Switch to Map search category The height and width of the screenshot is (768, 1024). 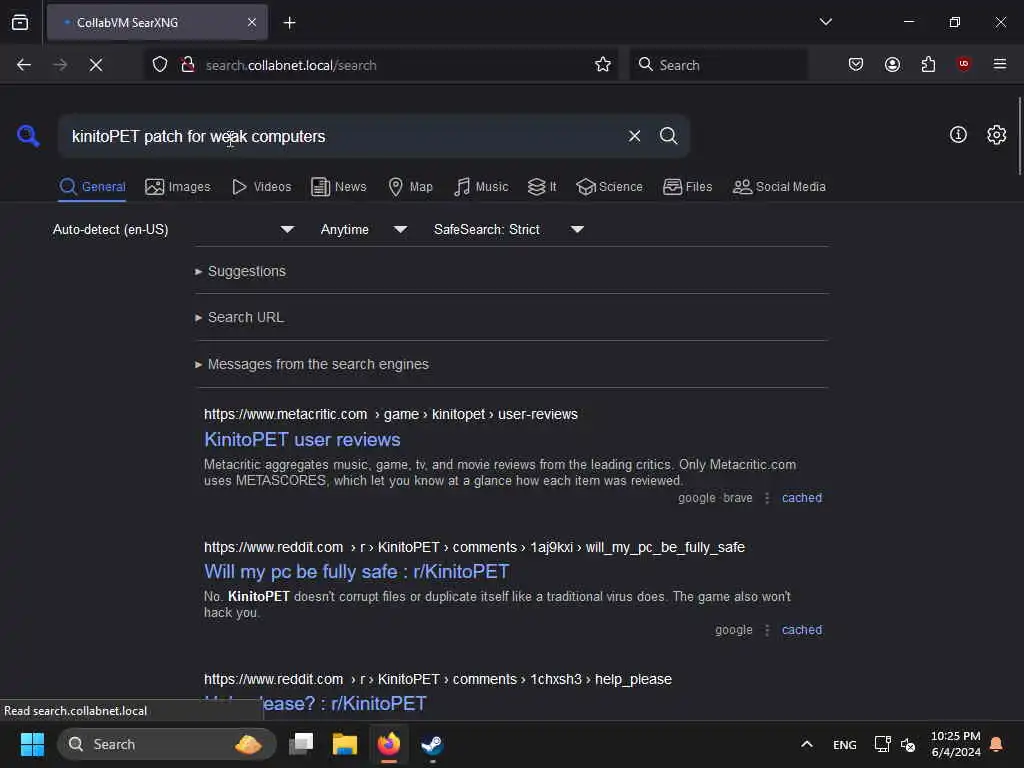point(410,187)
